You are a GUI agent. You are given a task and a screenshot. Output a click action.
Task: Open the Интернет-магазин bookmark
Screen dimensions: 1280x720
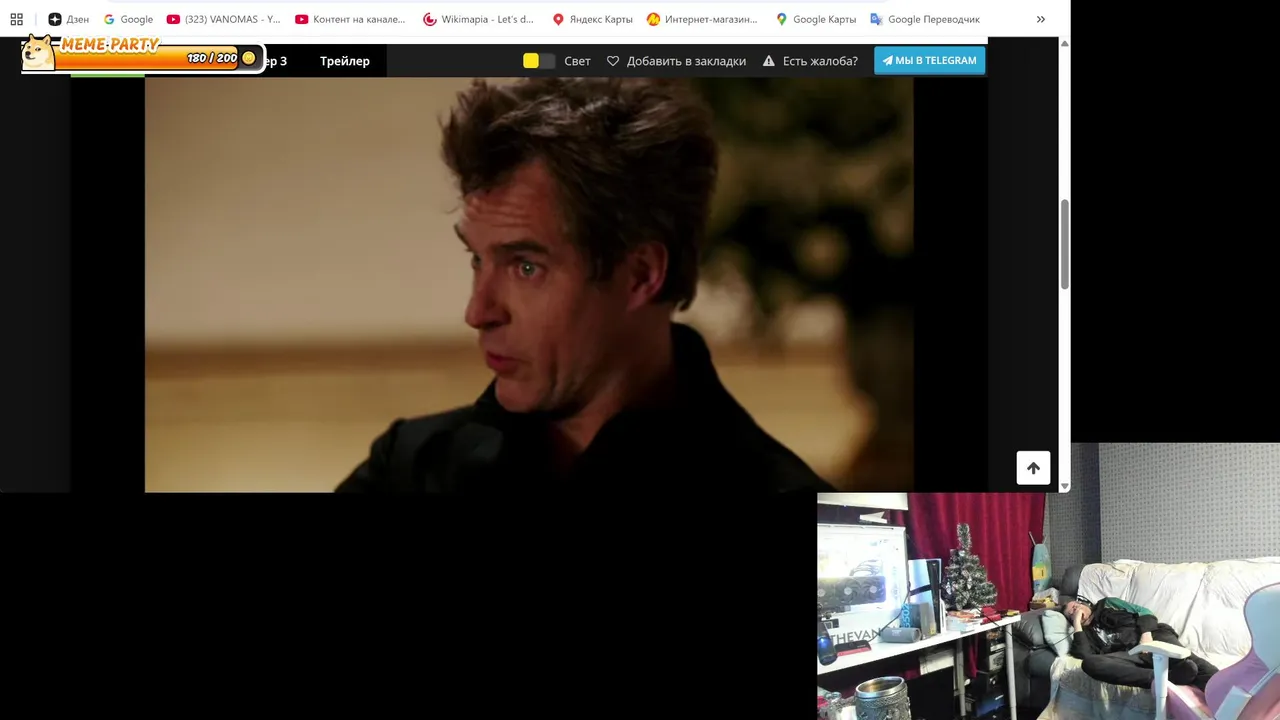click(702, 19)
